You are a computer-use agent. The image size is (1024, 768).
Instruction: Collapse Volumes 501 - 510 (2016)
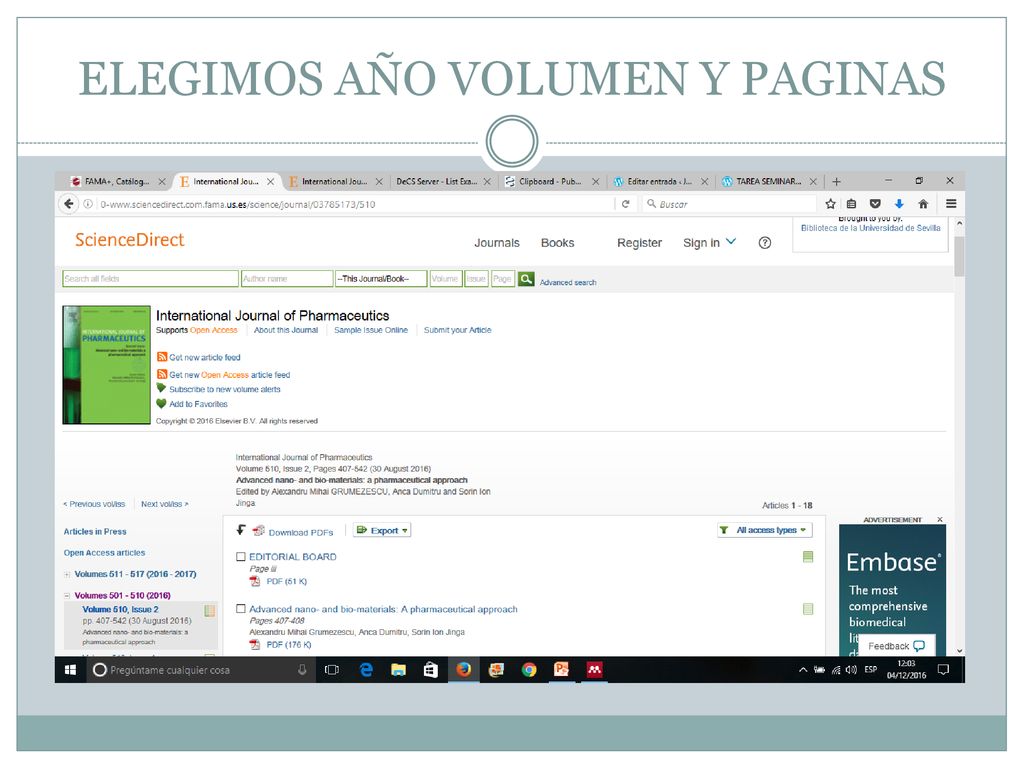[67, 596]
